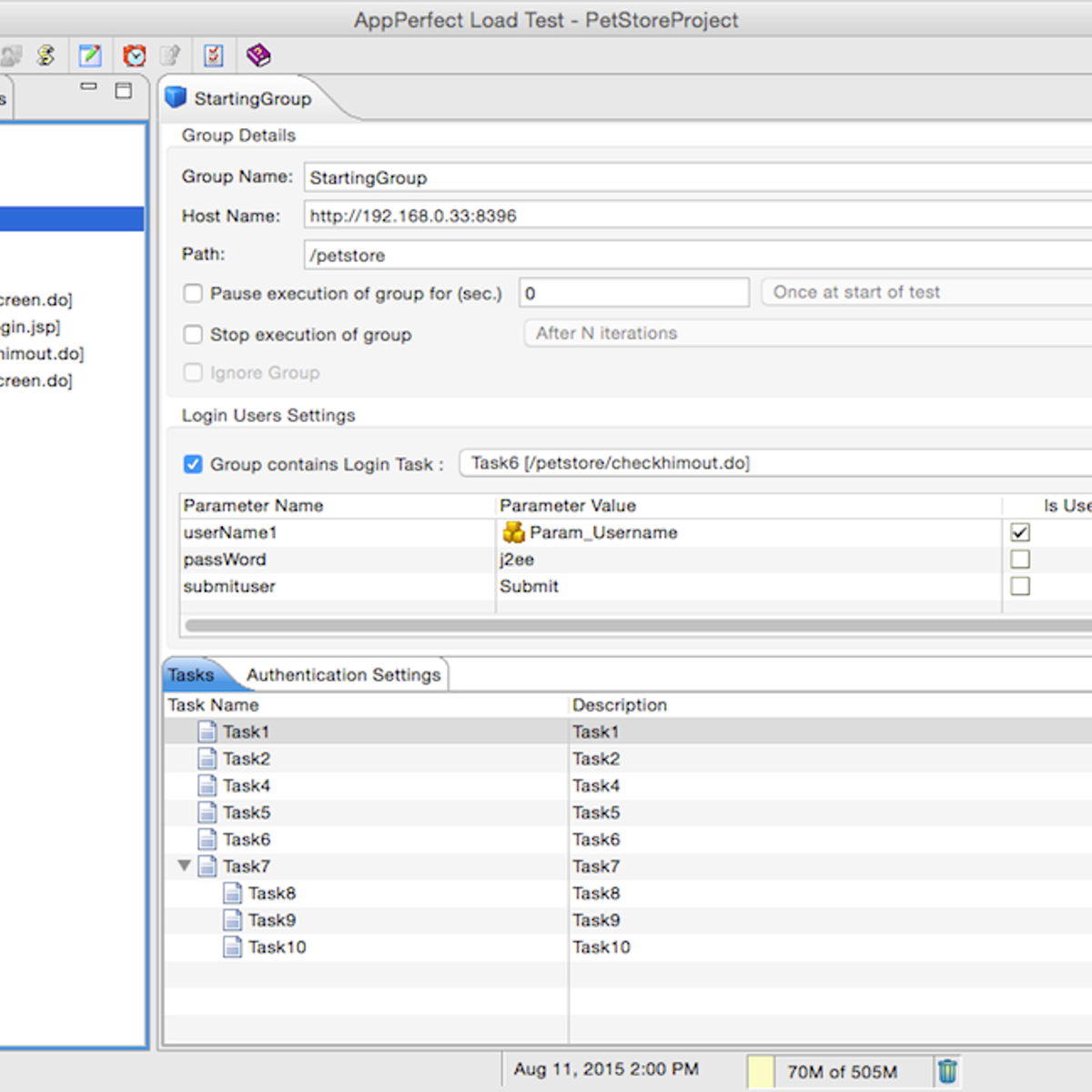Image resolution: width=1092 pixels, height=1092 pixels.
Task: Enable Stop execution of group checkbox
Action: pos(193,334)
